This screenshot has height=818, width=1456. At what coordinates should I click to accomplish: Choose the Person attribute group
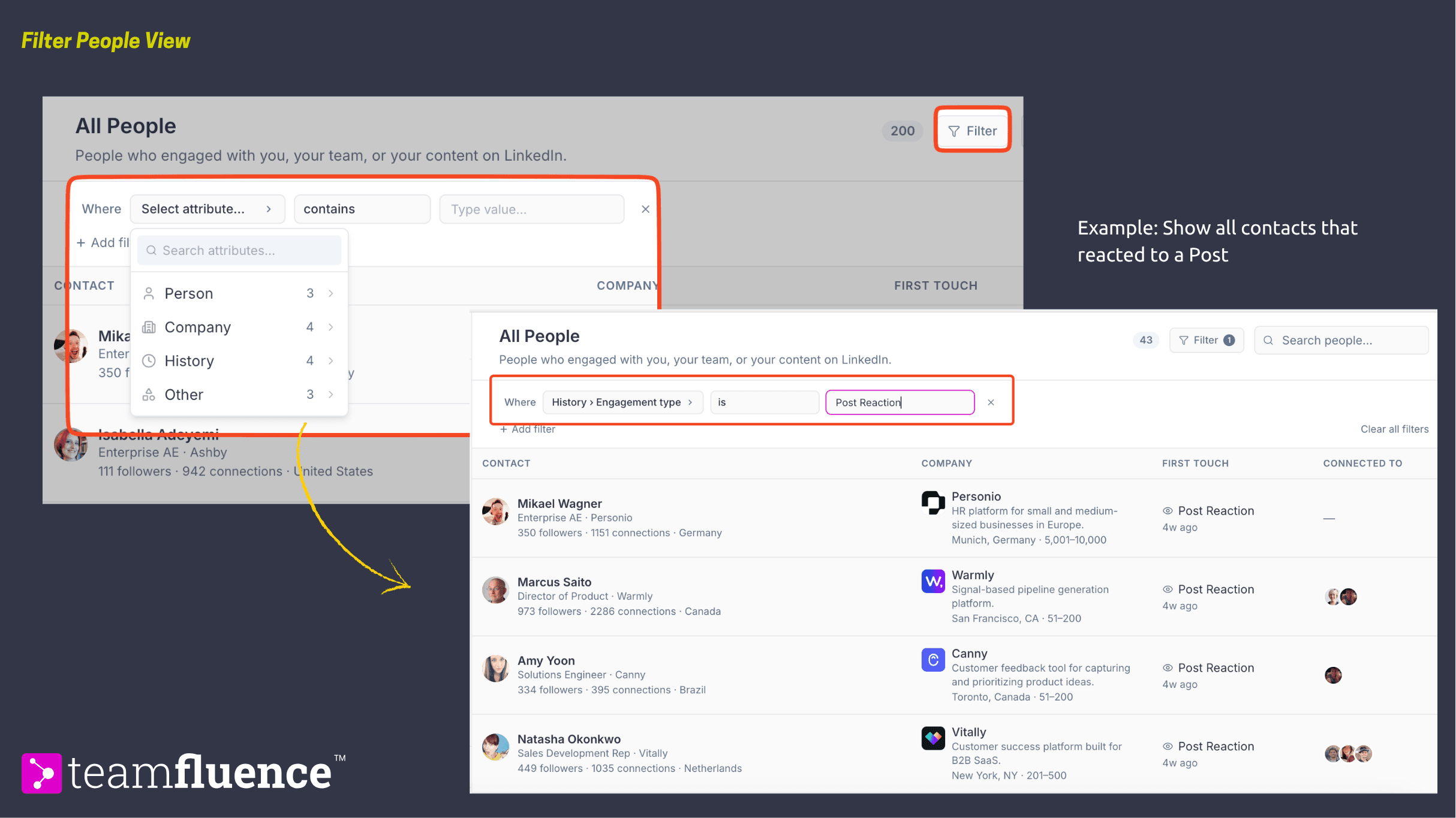pos(239,293)
